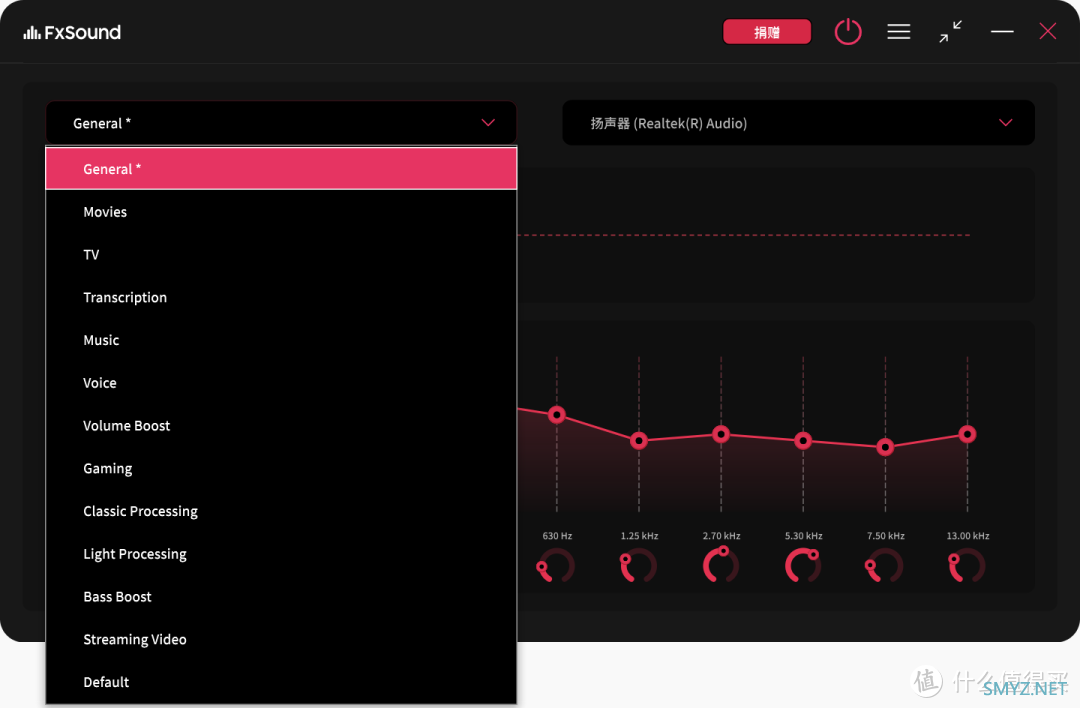Choose the TV preset
This screenshot has width=1080, height=708.
click(x=281, y=255)
